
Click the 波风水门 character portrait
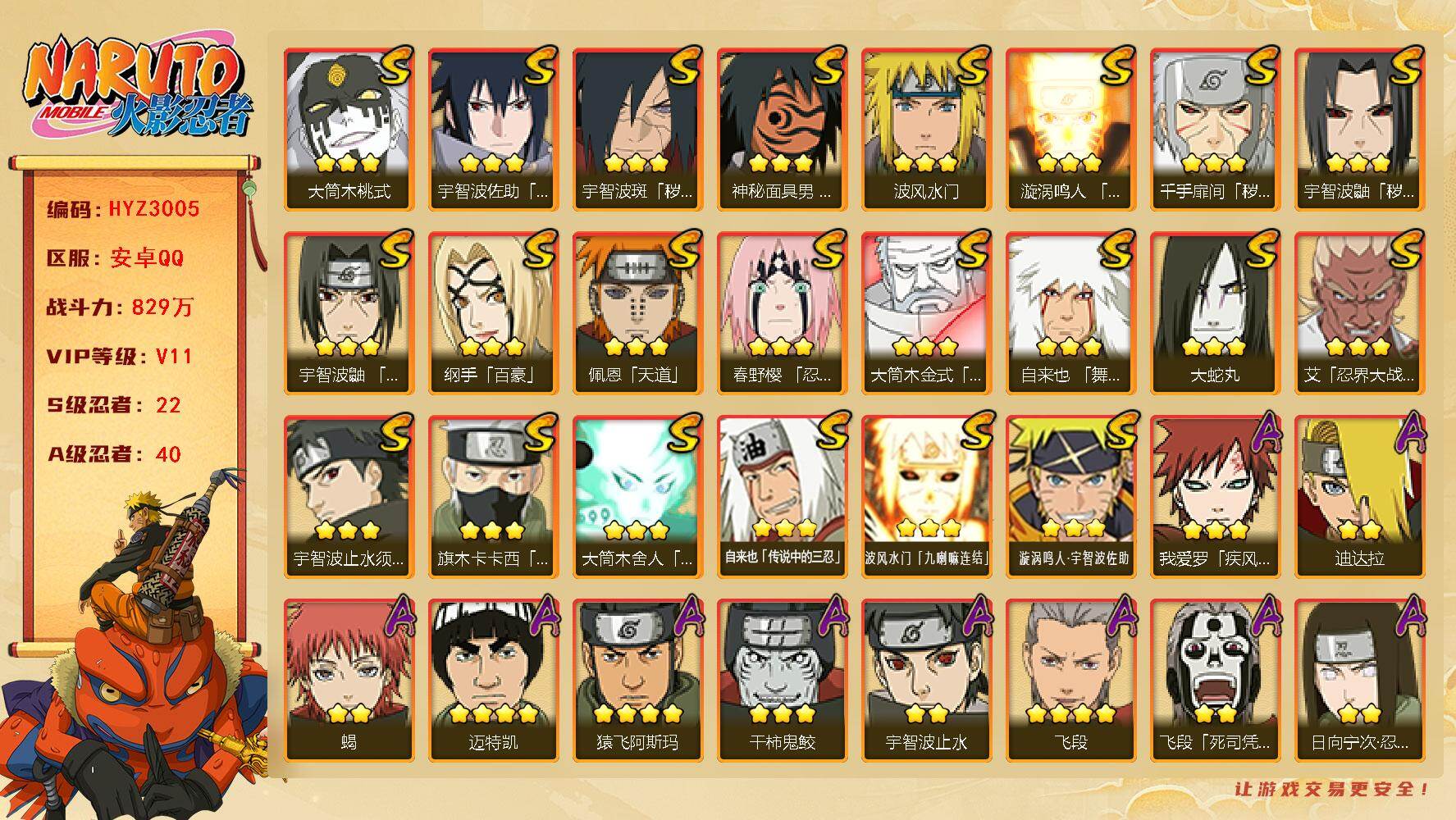(x=926, y=130)
